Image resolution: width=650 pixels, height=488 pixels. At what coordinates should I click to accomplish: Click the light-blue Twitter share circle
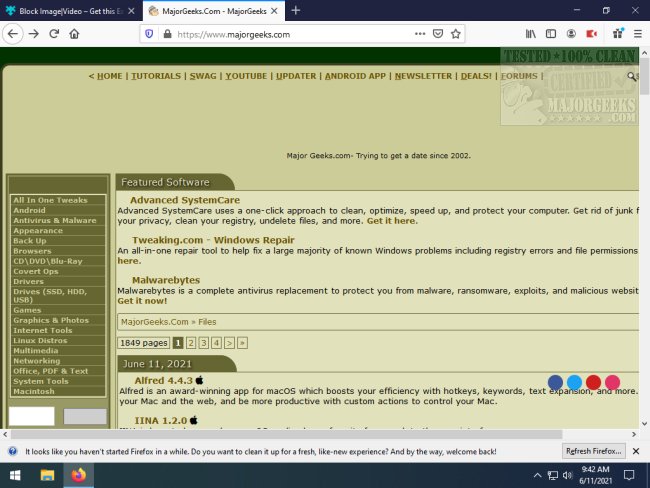point(574,382)
